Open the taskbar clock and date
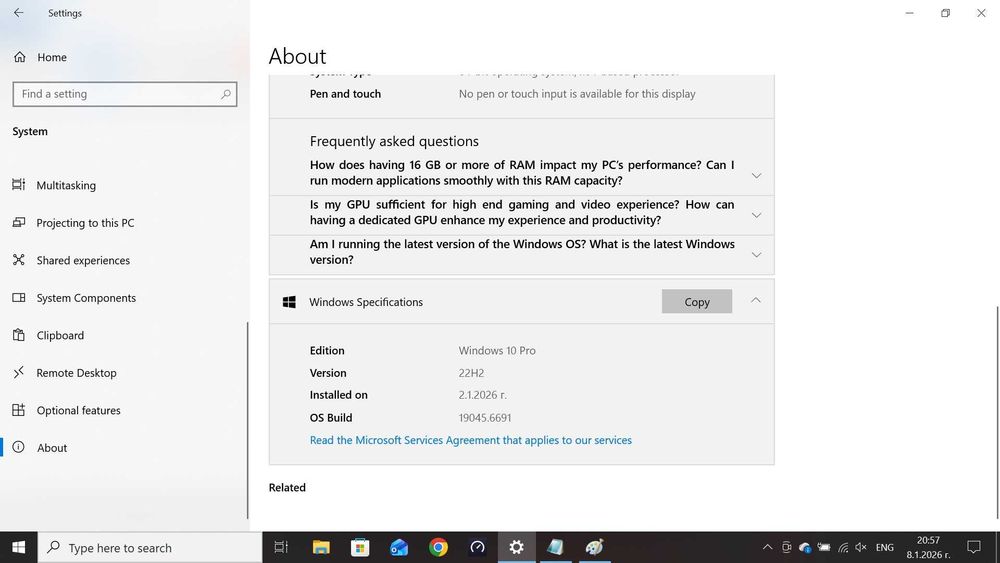This screenshot has height=563, width=1000. tap(929, 548)
